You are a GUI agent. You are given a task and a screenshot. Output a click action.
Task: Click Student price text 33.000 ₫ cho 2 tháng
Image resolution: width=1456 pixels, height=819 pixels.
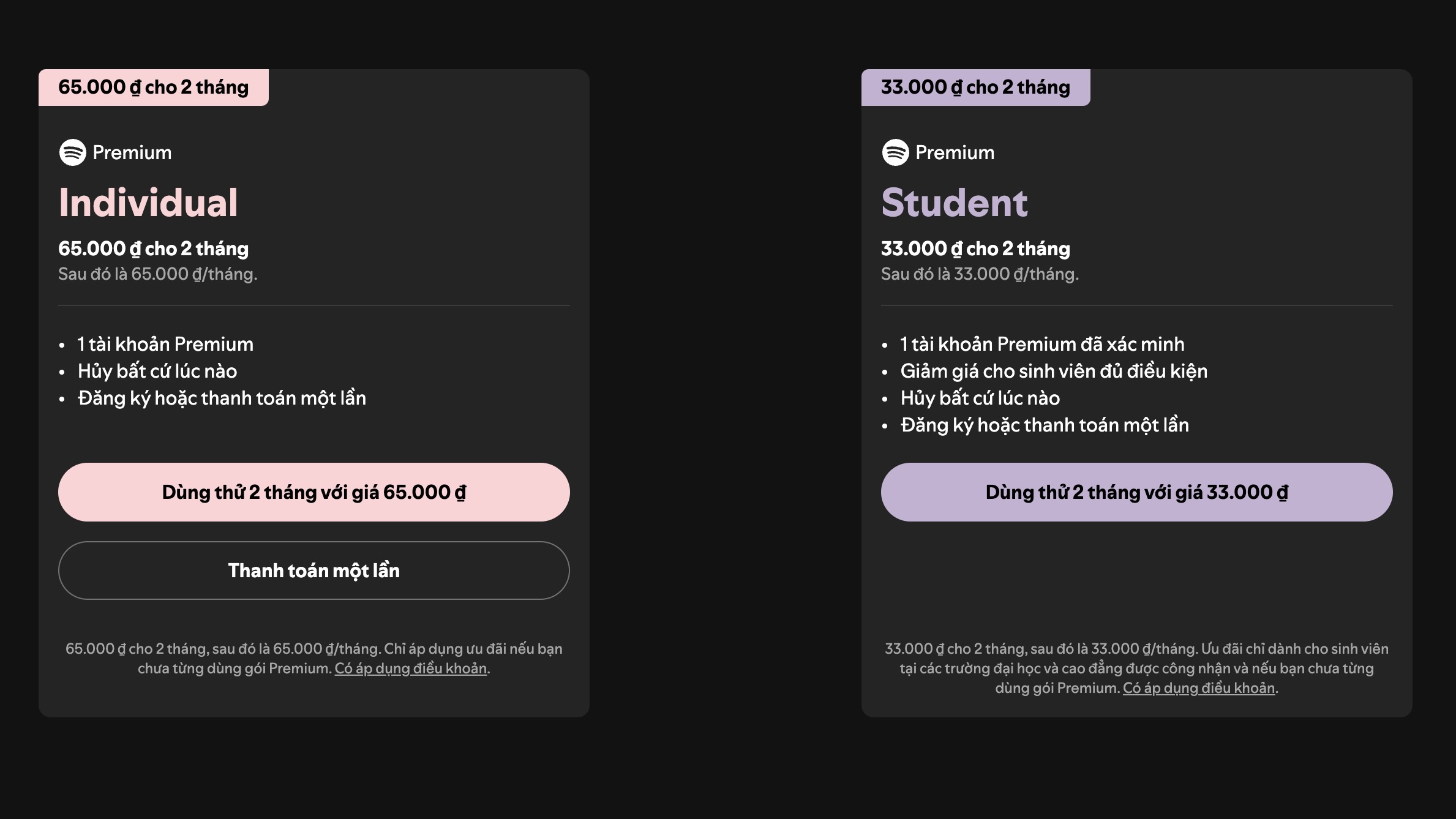click(976, 249)
